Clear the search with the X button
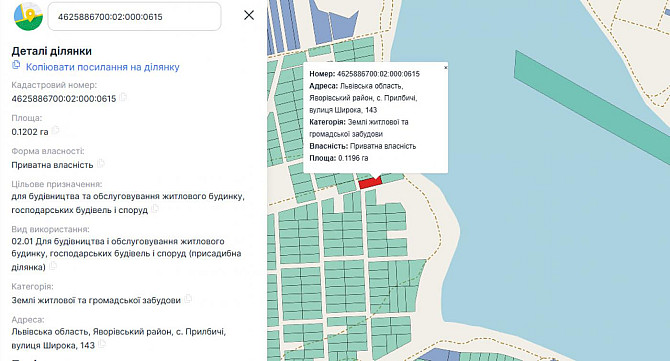This screenshot has height=361, width=670. click(x=249, y=15)
